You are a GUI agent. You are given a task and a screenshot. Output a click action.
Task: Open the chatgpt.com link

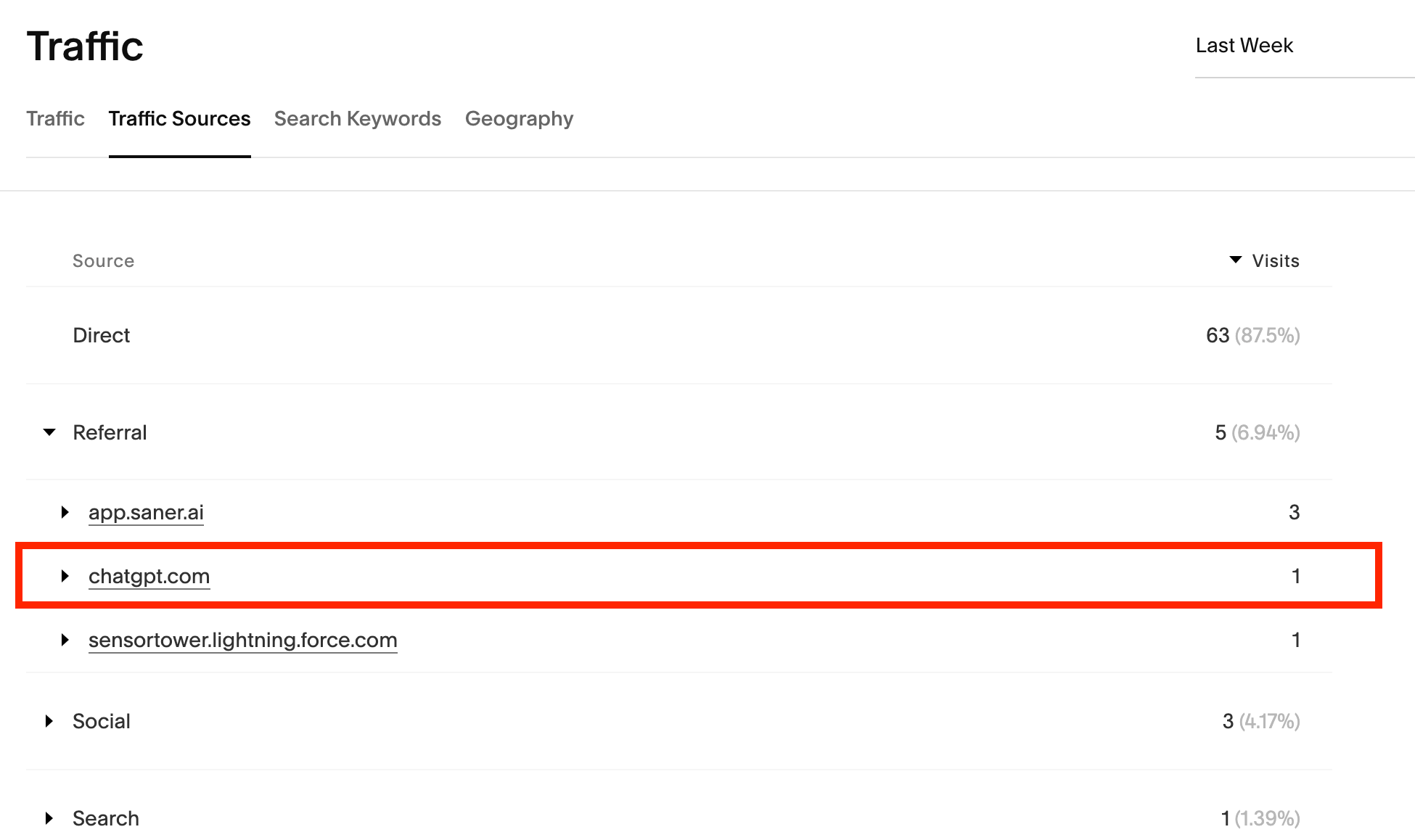pyautogui.click(x=149, y=576)
